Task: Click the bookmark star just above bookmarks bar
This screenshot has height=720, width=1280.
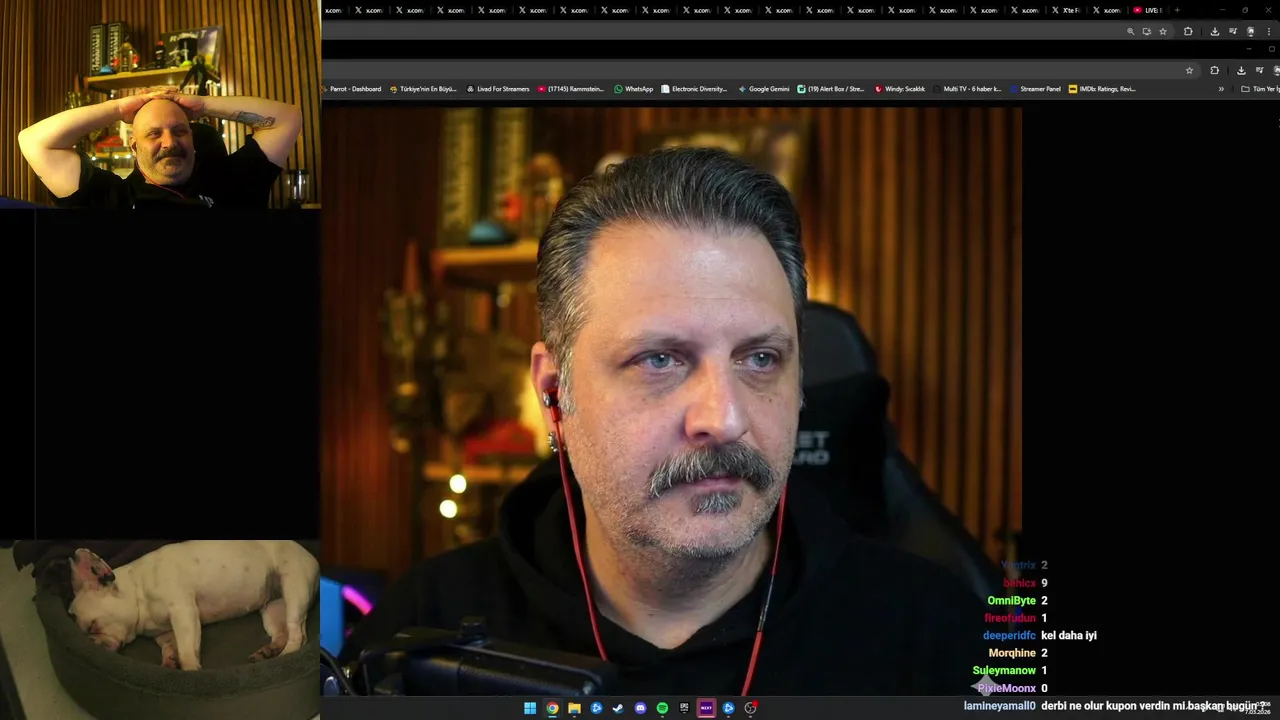Action: point(1189,70)
